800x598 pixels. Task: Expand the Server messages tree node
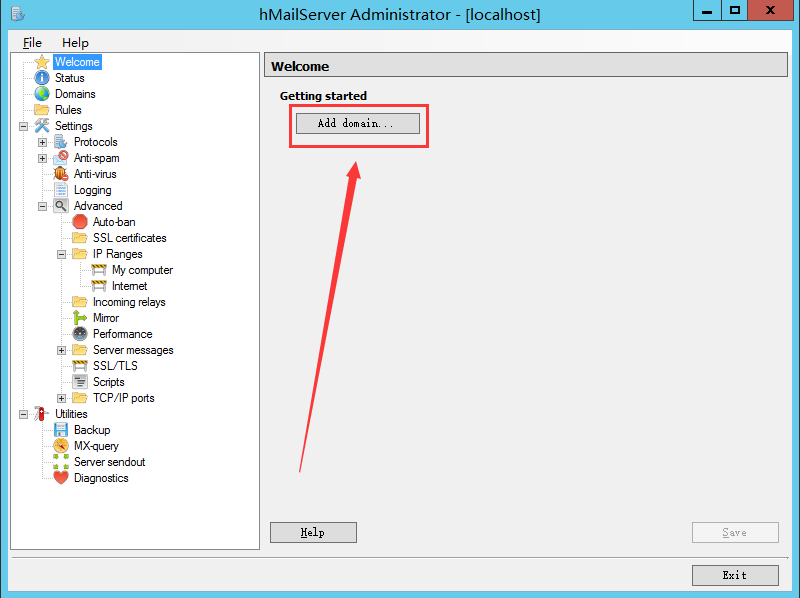click(61, 350)
